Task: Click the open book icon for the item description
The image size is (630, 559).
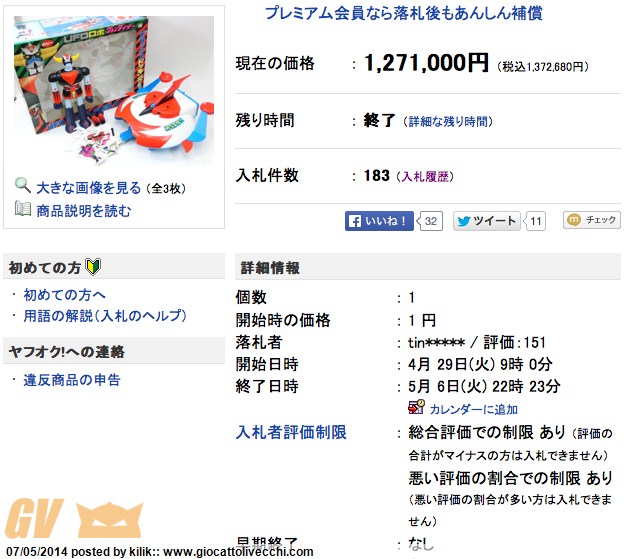Action: [22, 209]
